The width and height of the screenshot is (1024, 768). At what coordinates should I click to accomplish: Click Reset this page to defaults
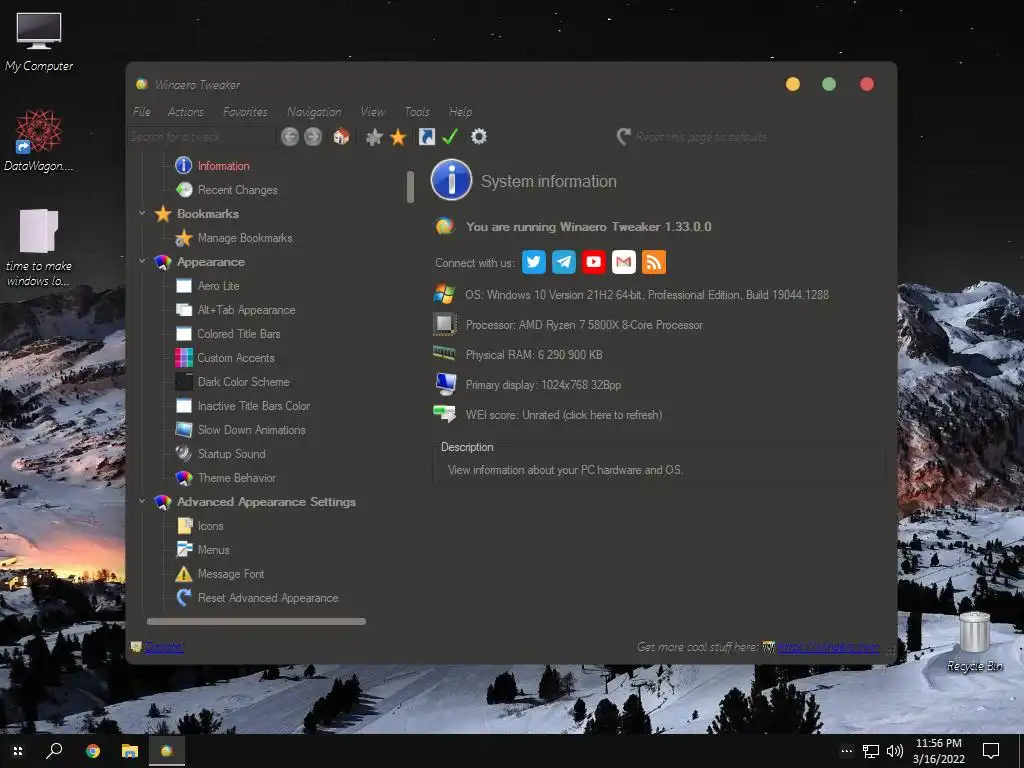(692, 137)
